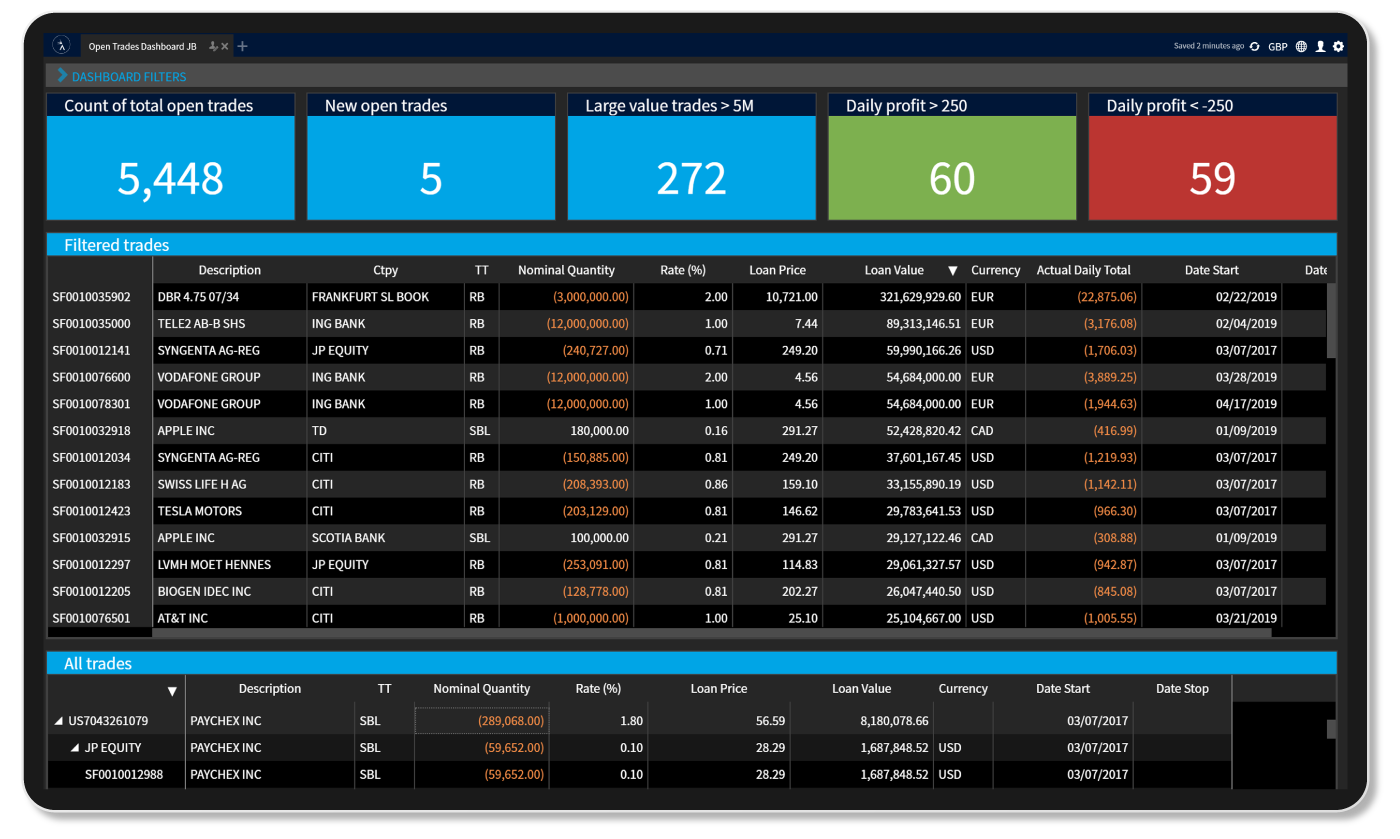Click the TT column header in Filtered trades
1400x839 pixels.
482,270
